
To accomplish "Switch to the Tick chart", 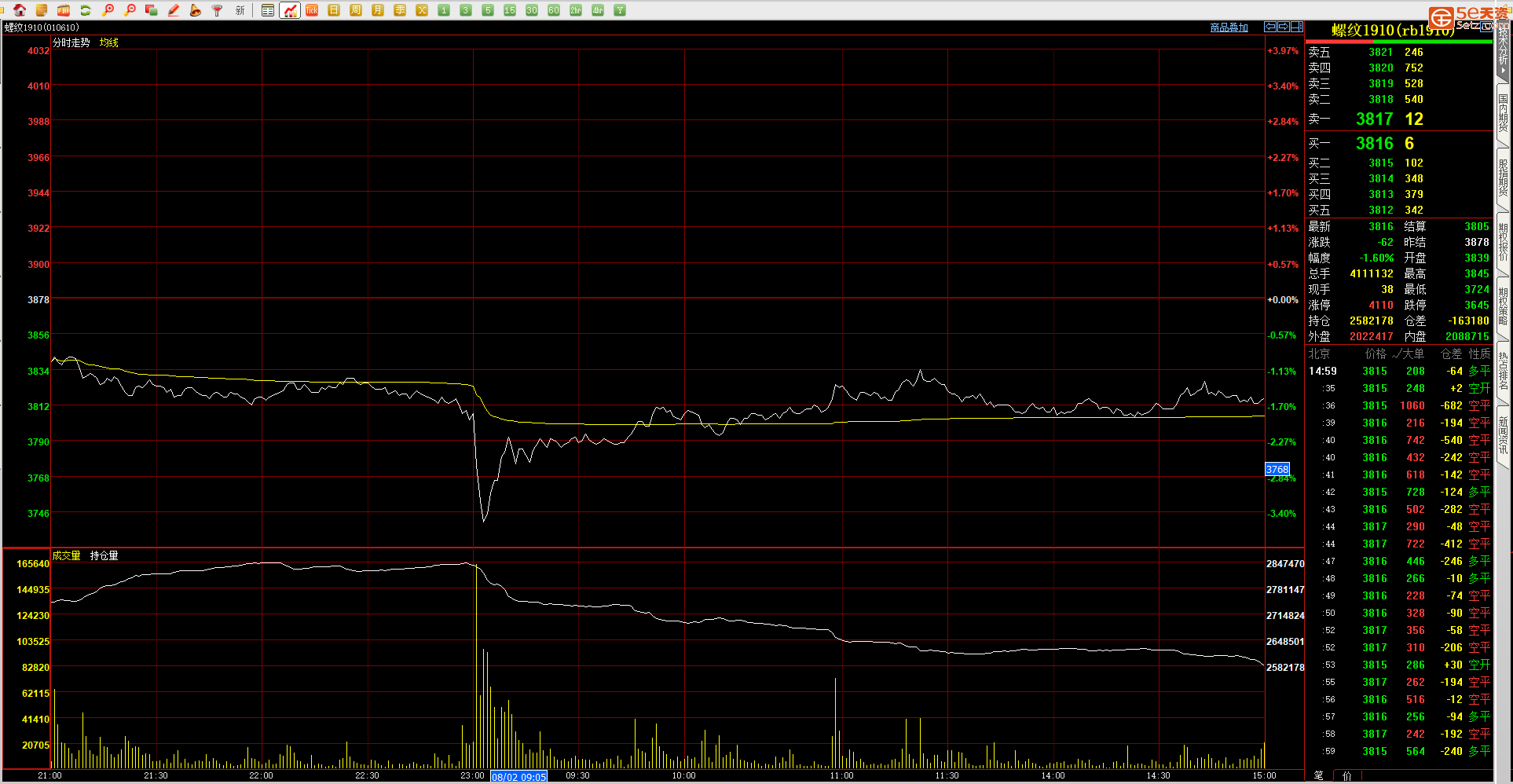I will tap(312, 10).
